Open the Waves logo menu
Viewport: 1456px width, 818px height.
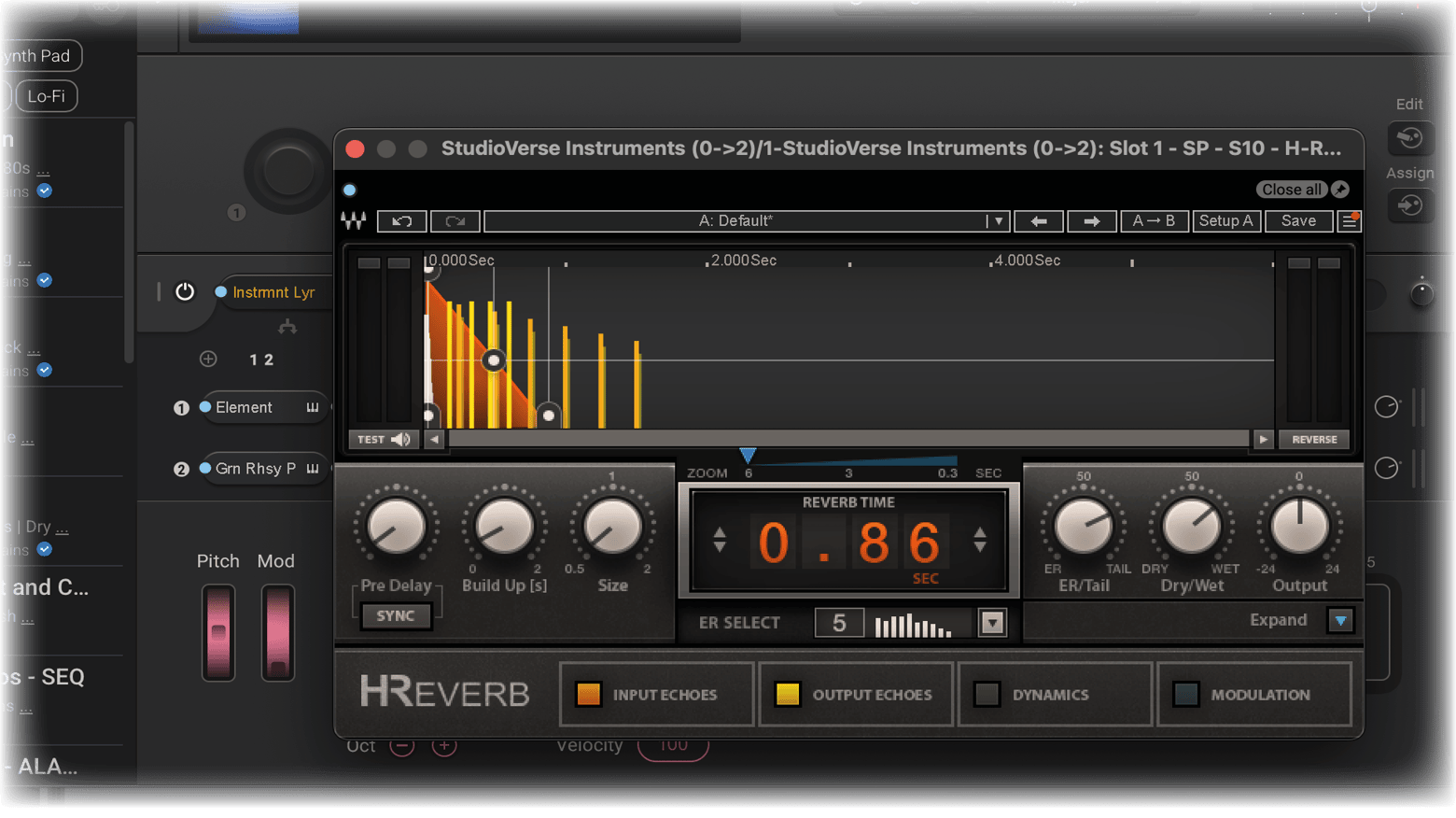(354, 221)
